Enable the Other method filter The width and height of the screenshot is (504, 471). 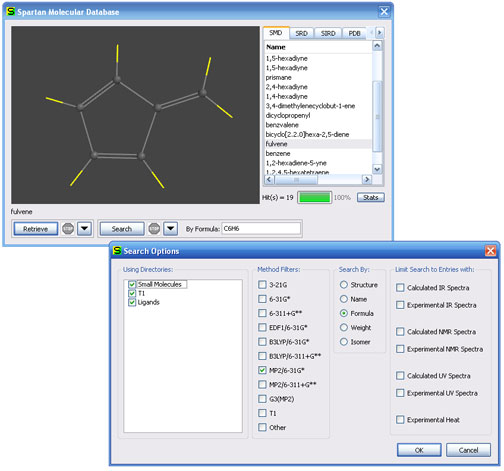262,427
